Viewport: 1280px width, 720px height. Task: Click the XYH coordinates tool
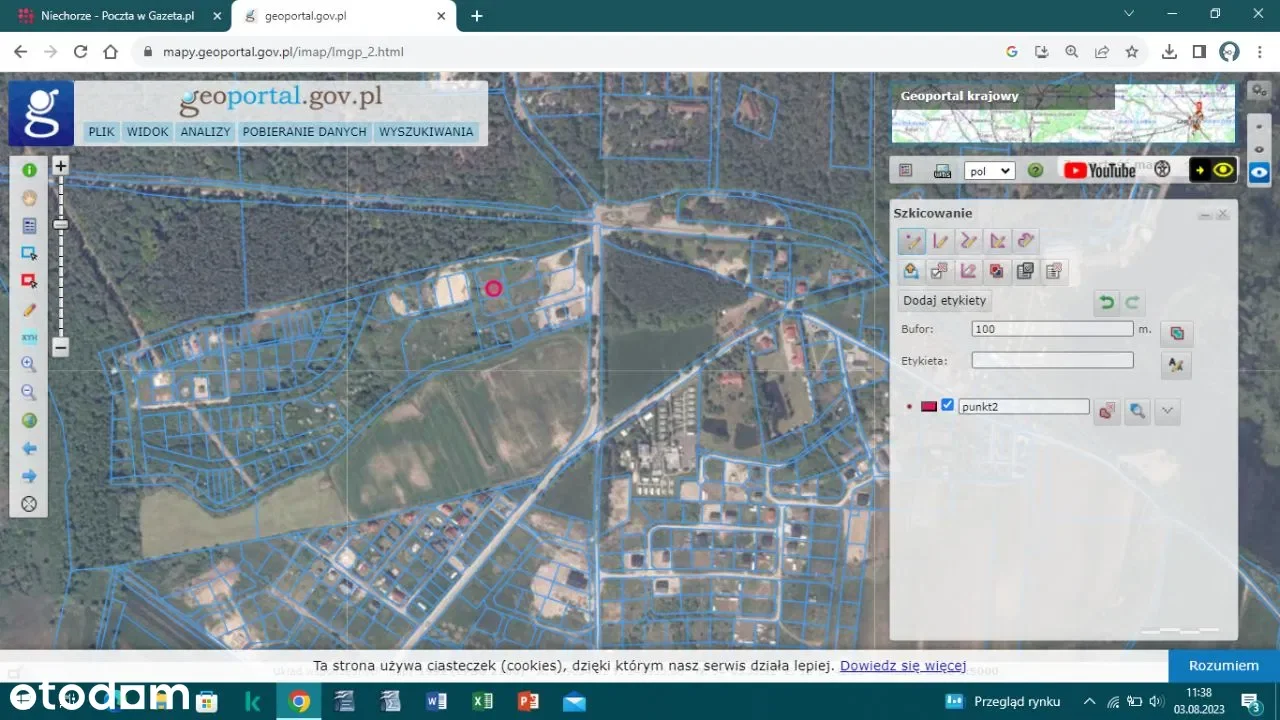coord(29,338)
